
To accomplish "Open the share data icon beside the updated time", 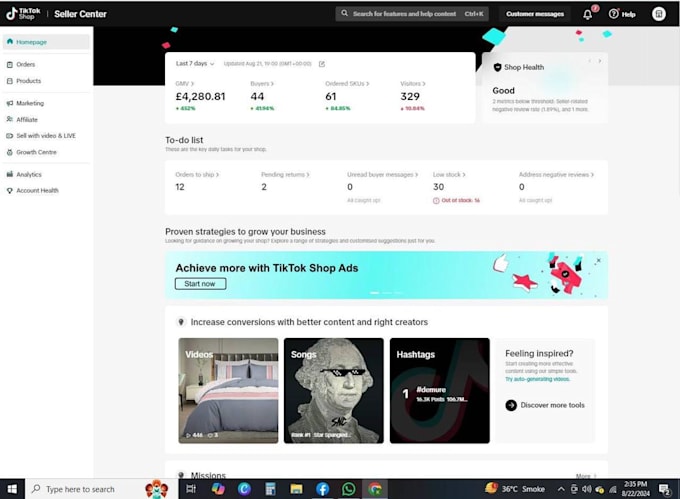I will tap(322, 64).
